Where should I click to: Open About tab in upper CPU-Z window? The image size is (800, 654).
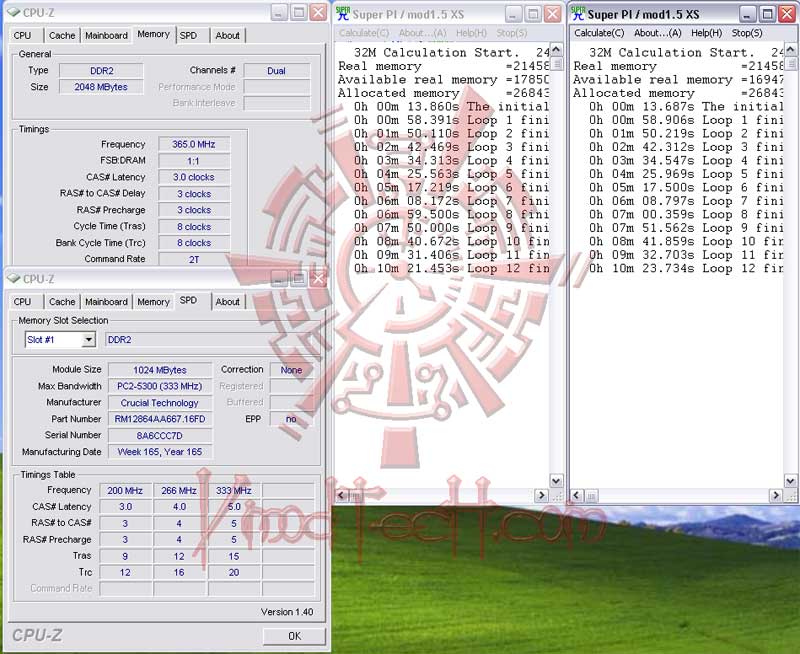pos(227,35)
